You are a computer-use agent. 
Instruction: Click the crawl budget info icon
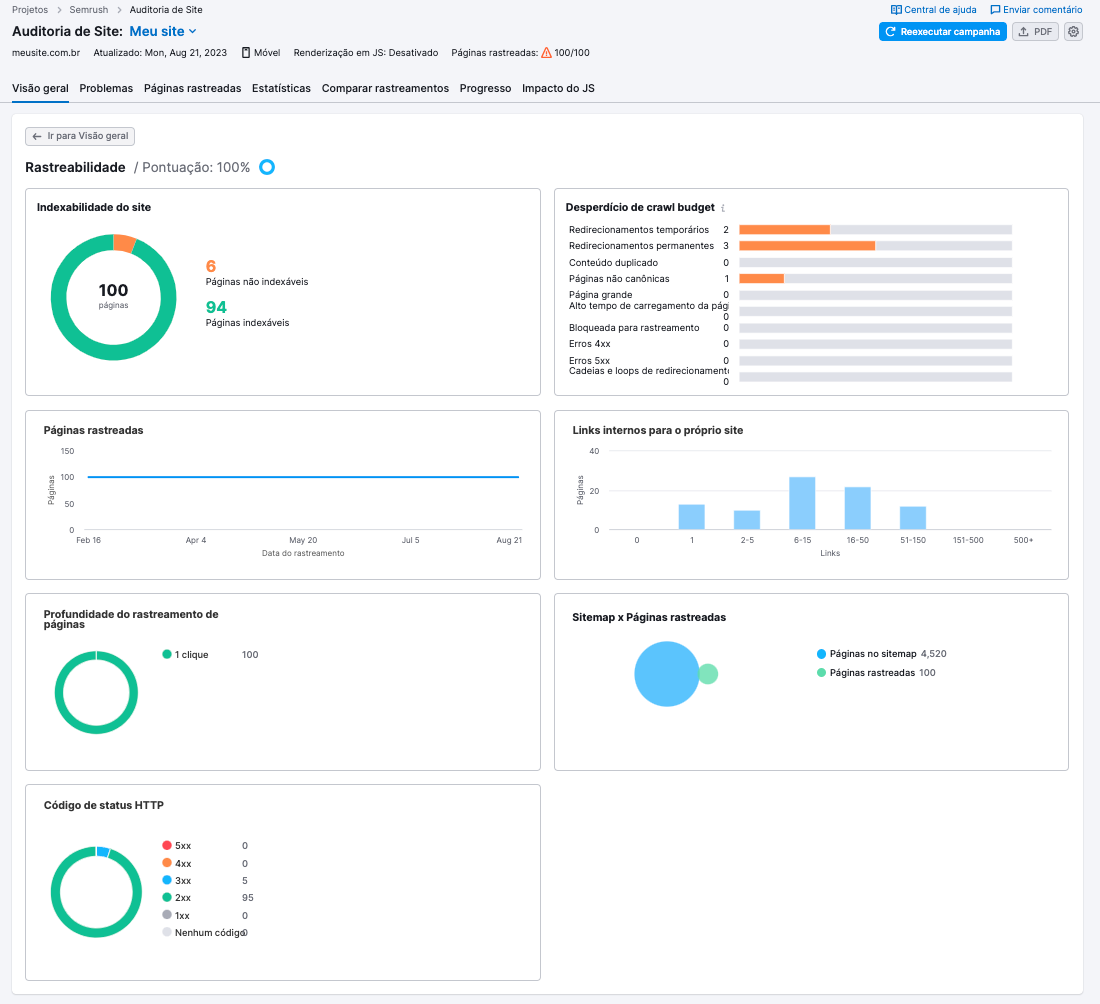(723, 208)
